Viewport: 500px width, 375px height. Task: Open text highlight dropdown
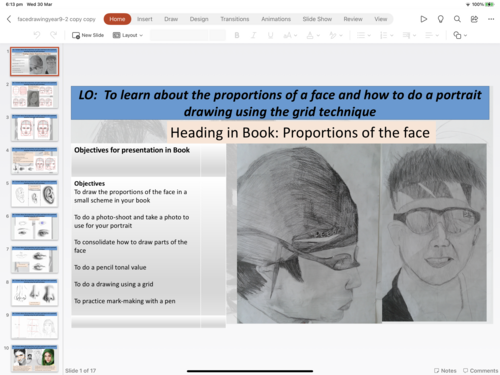(x=336, y=35)
